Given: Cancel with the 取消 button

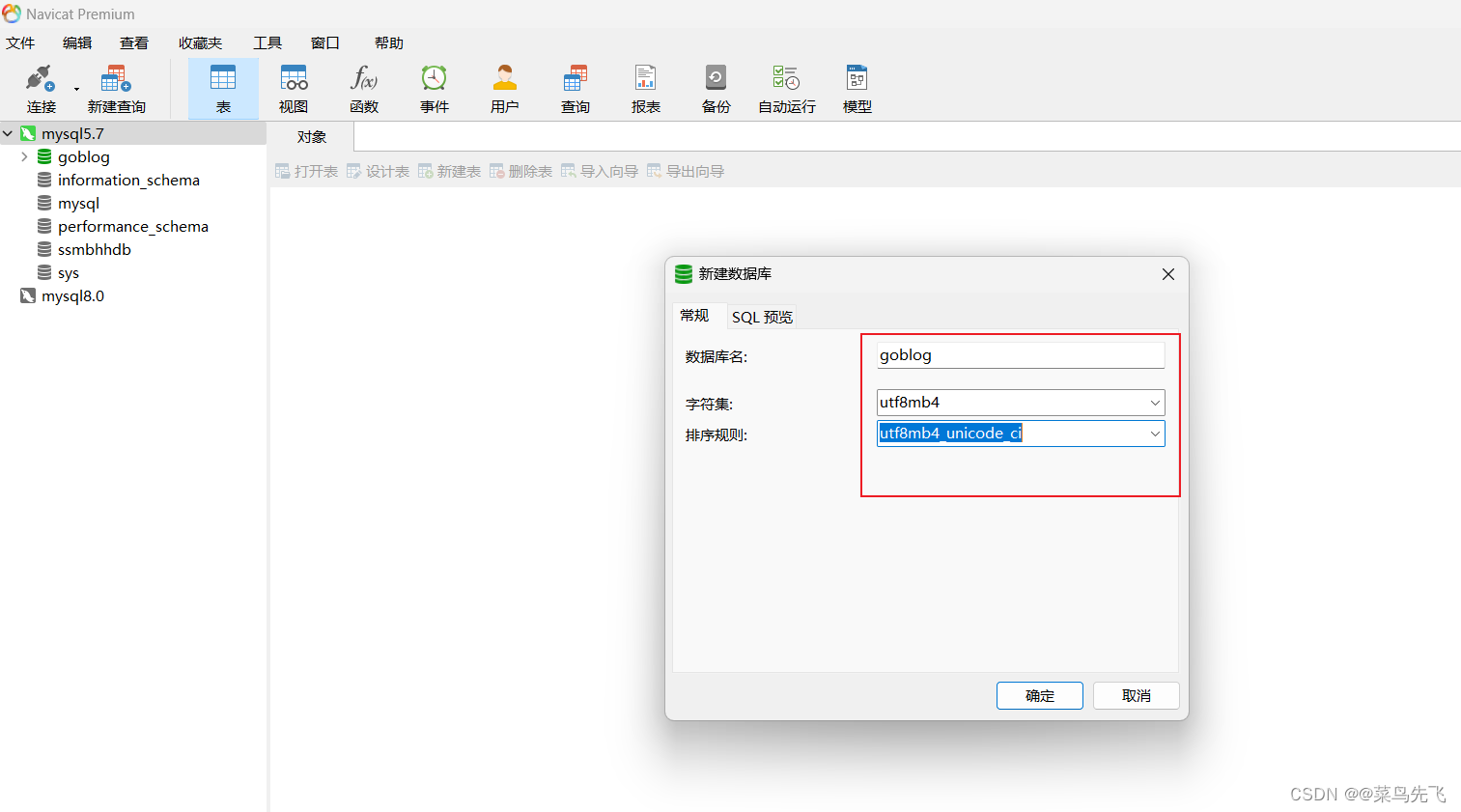Looking at the screenshot, I should pyautogui.click(x=1137, y=695).
